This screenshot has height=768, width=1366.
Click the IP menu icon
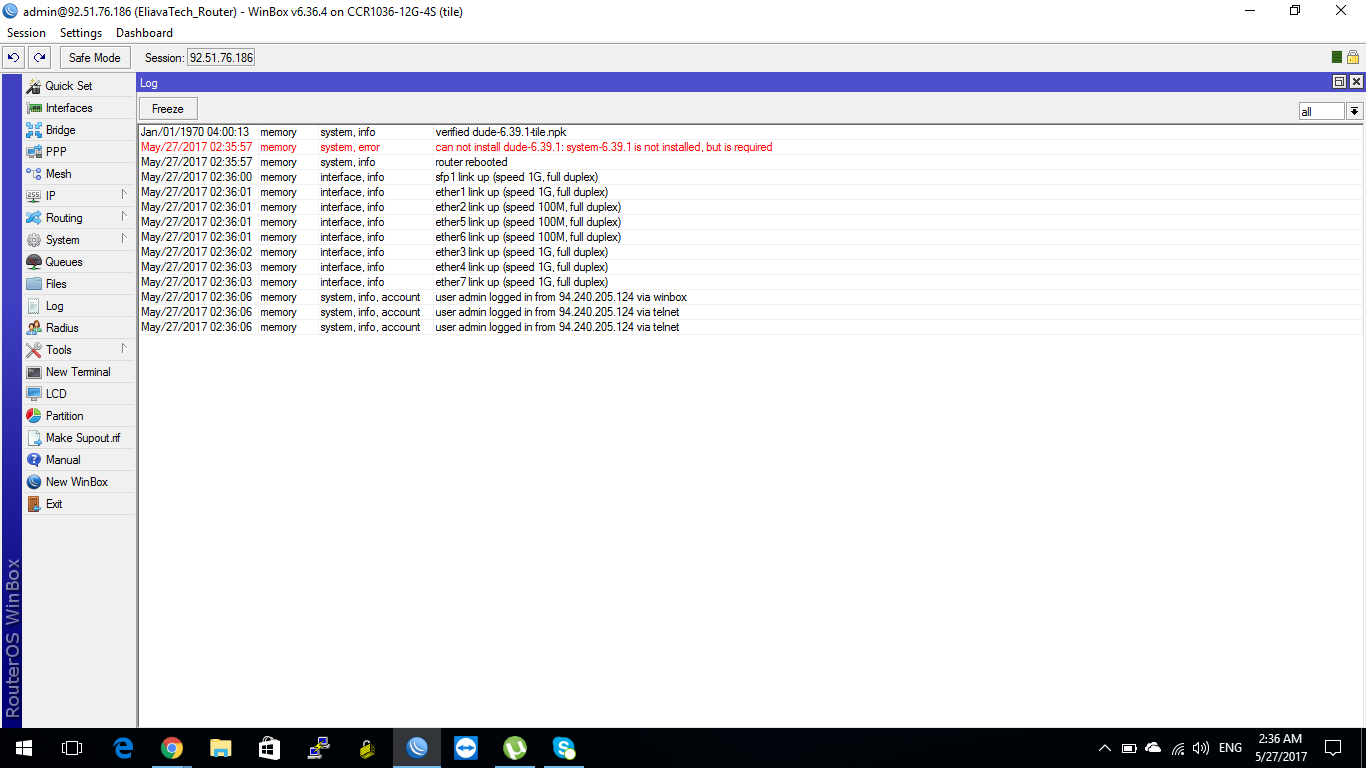point(34,196)
